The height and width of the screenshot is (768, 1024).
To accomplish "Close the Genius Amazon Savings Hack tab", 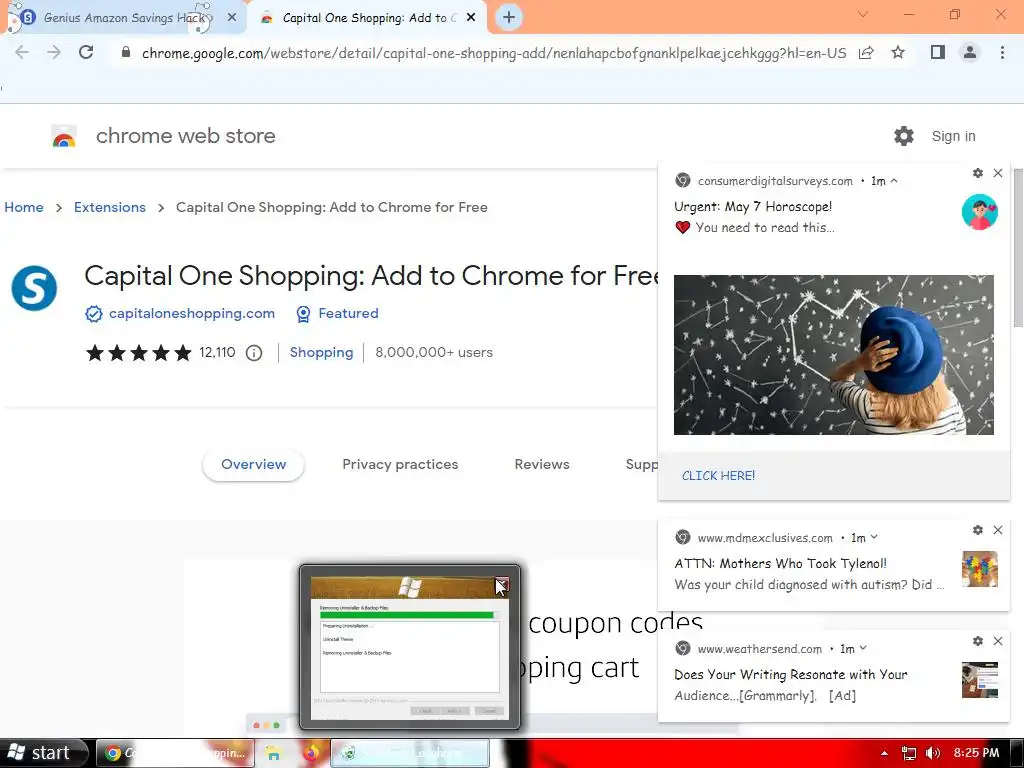I will (231, 18).
